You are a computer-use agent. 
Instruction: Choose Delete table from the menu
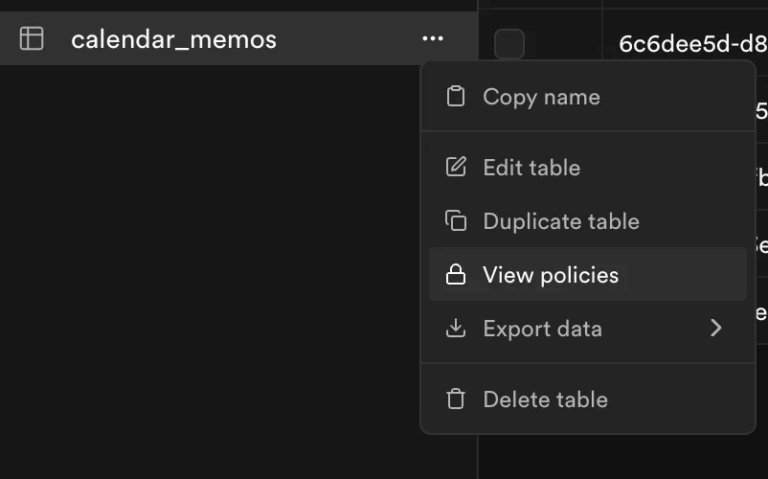point(545,399)
